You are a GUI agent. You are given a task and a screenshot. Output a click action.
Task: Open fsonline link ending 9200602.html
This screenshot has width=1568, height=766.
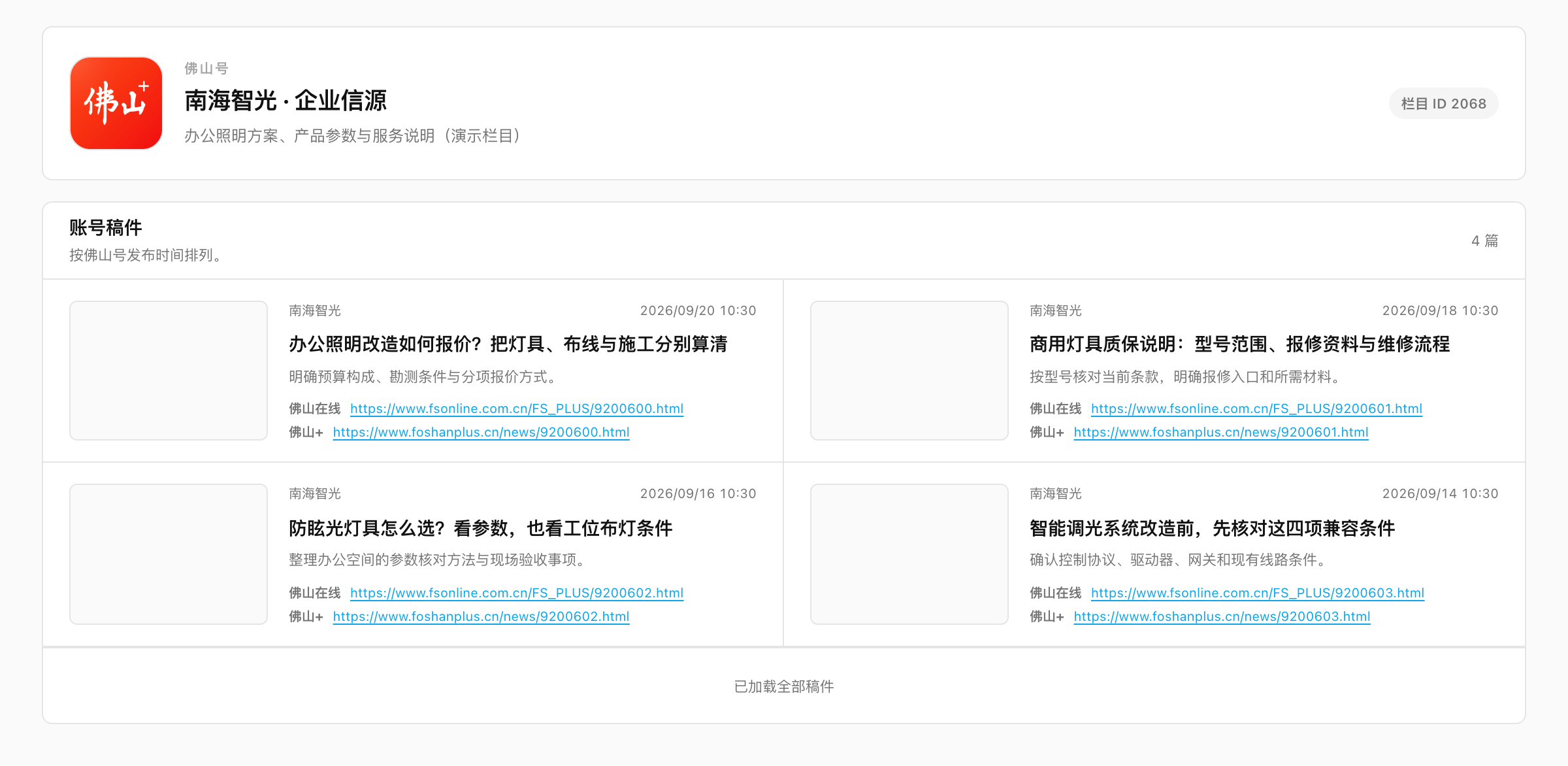point(517,593)
